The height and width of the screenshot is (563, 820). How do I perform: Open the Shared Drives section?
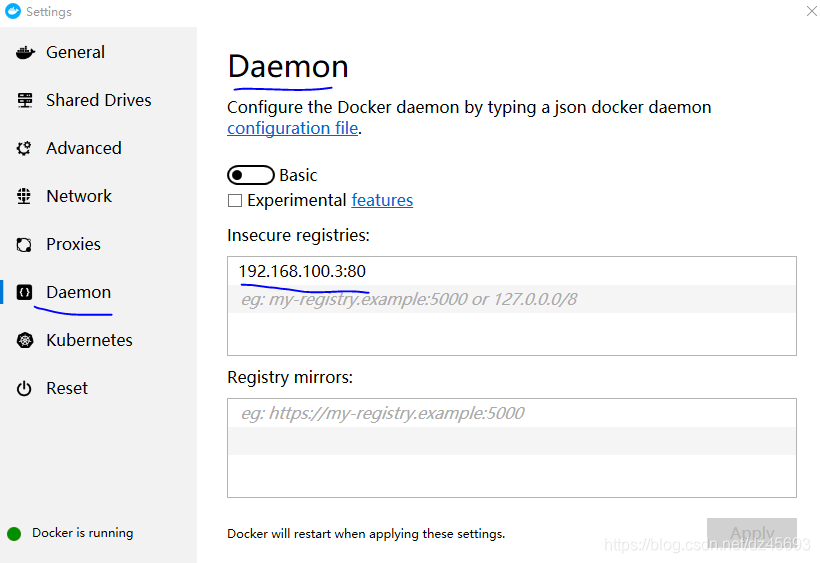pyautogui.click(x=98, y=100)
